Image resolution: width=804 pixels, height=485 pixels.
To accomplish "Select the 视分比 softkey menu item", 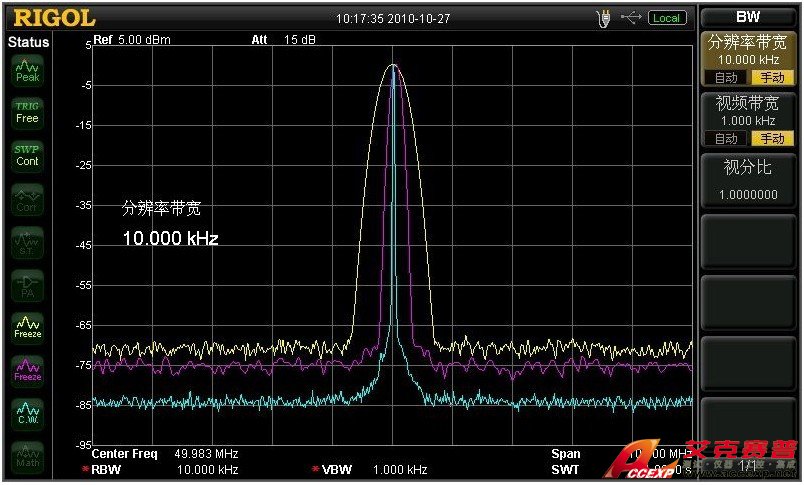I will 747,180.
